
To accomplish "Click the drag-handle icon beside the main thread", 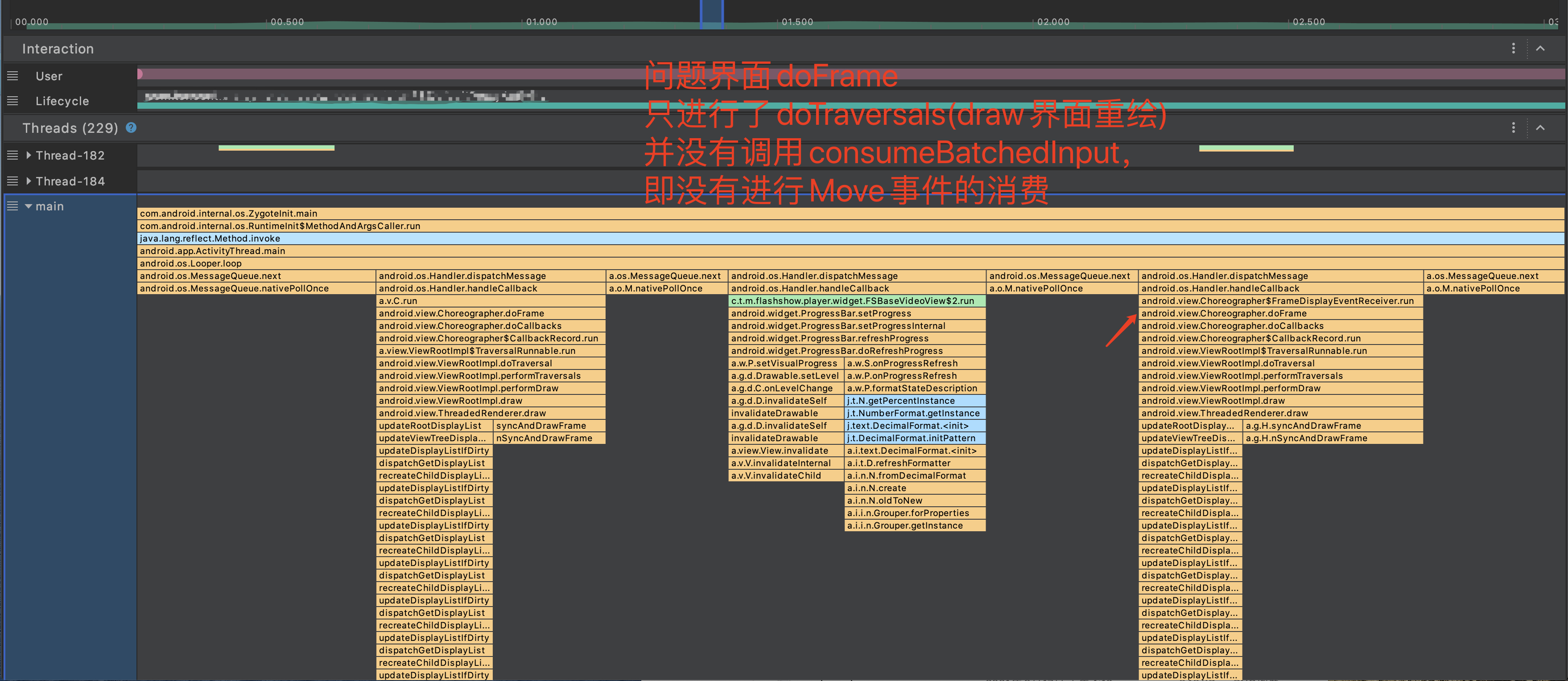I will point(12,206).
